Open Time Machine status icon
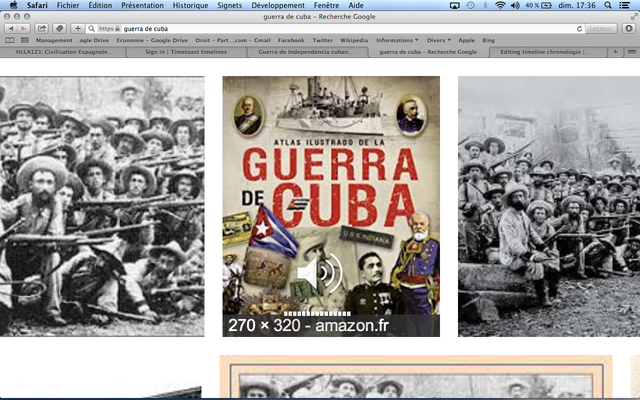This screenshot has height=400, width=640. pos(471,5)
